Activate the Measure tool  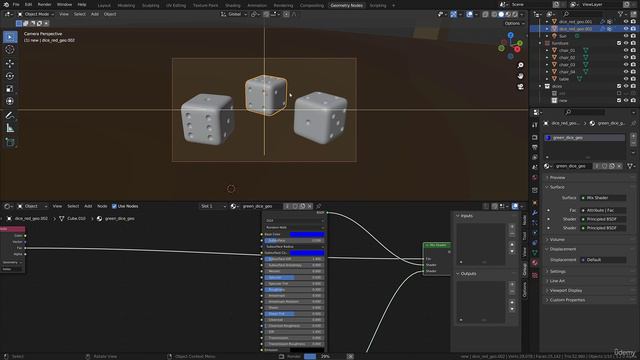tap(10, 128)
